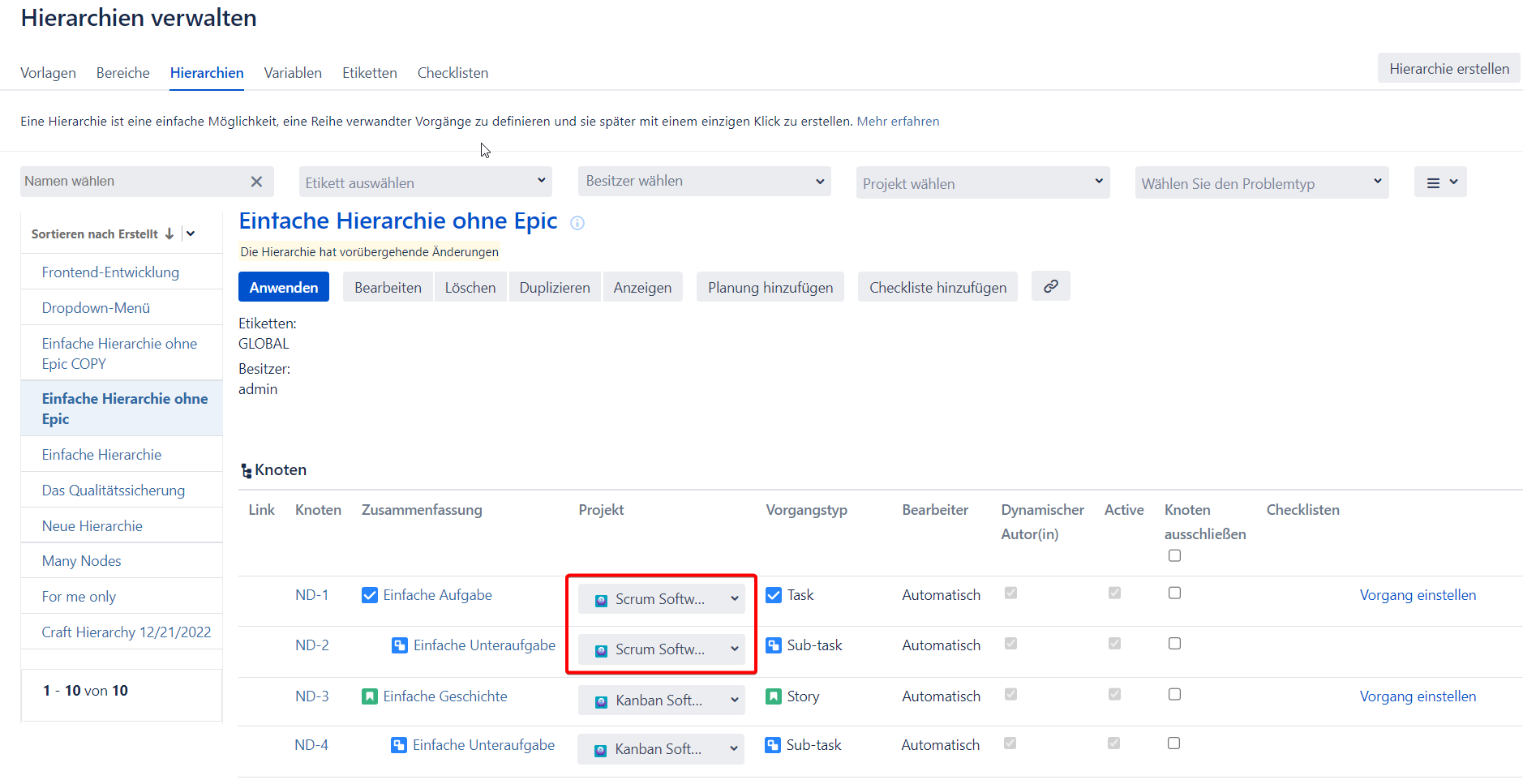1523x784 pixels.
Task: Expand the Etikett auswählen dropdown
Action: 425,182
